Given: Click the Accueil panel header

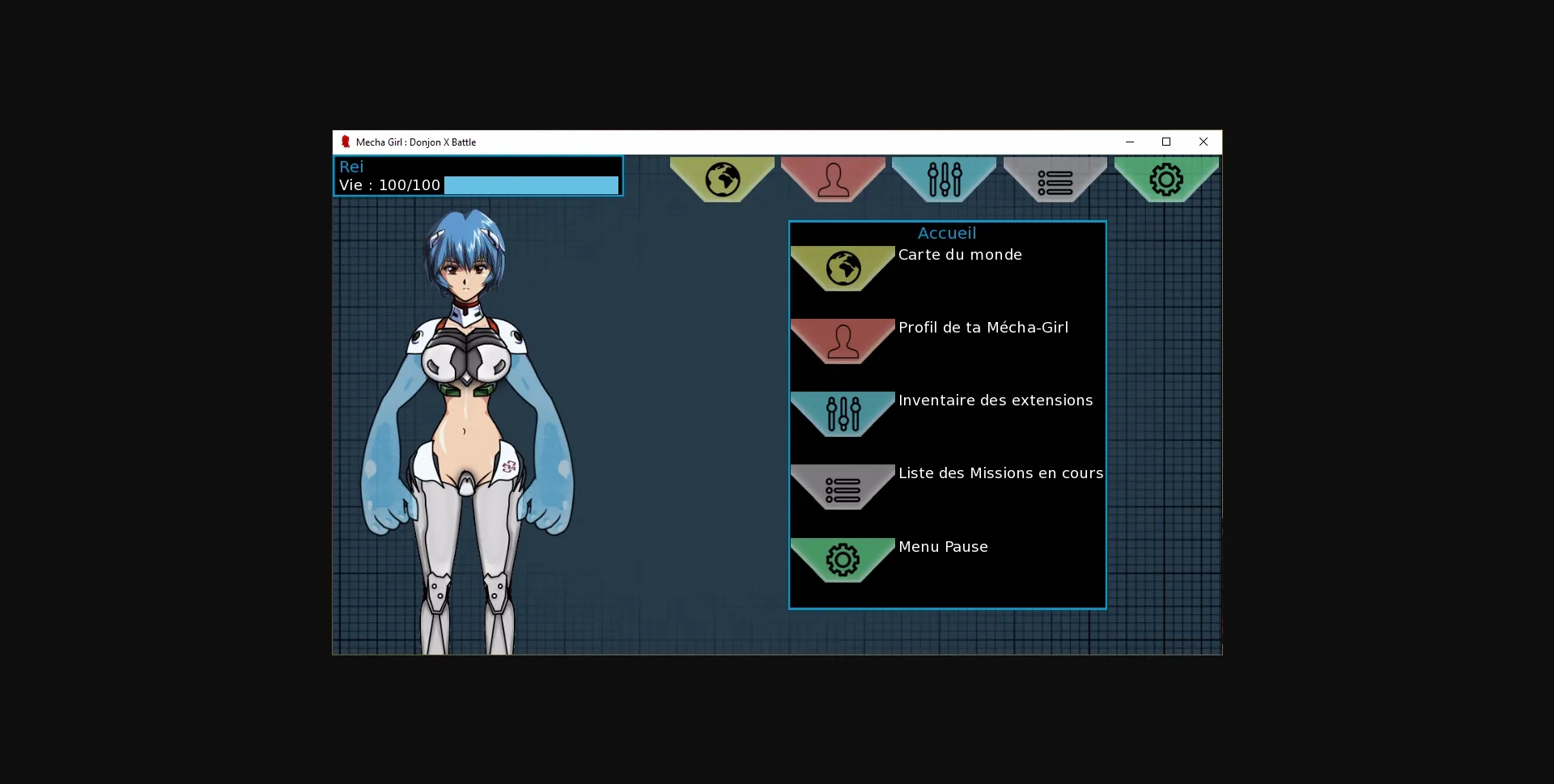Looking at the screenshot, I should pyautogui.click(x=946, y=233).
